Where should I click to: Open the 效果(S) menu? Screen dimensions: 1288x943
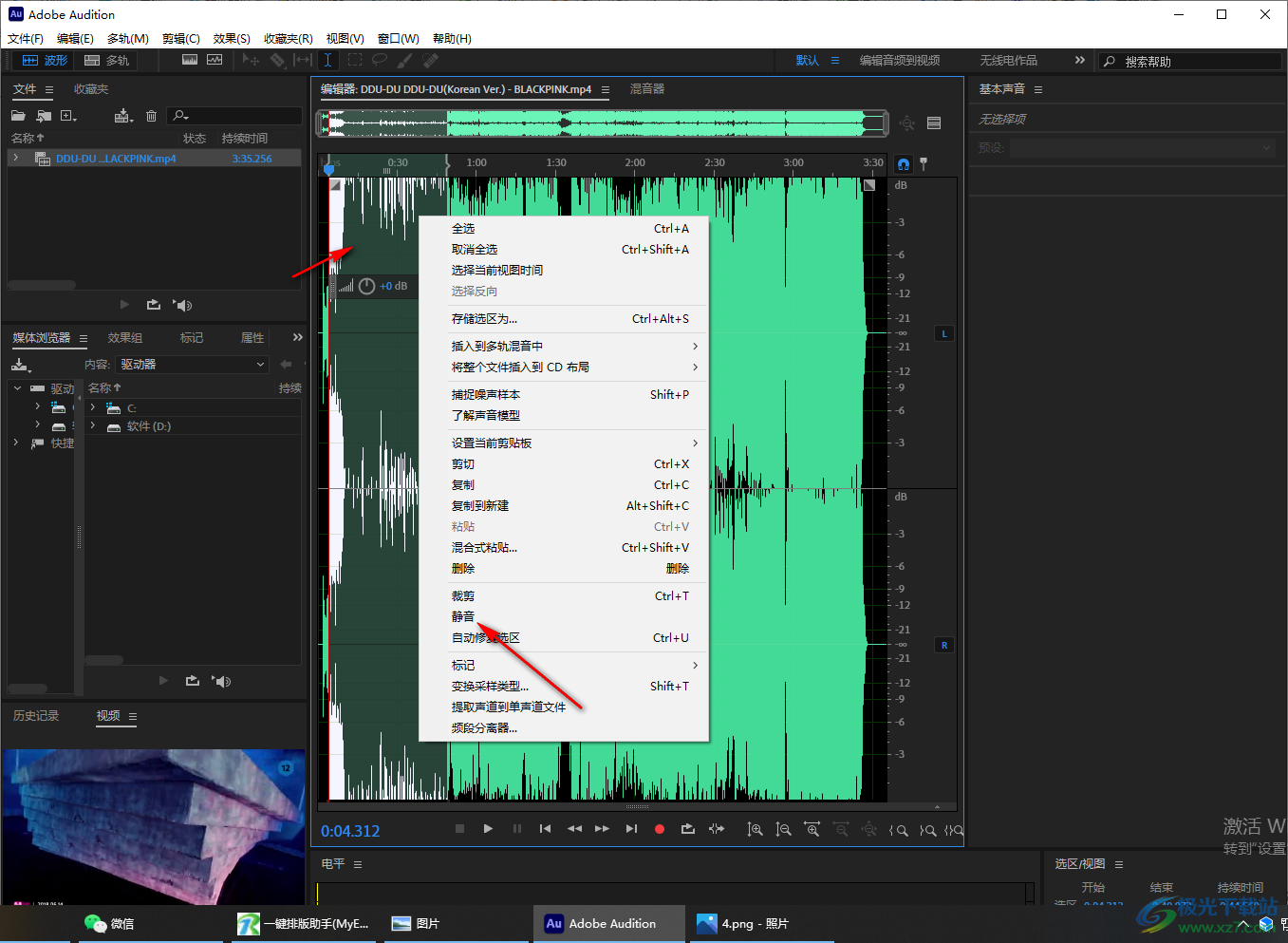232,39
